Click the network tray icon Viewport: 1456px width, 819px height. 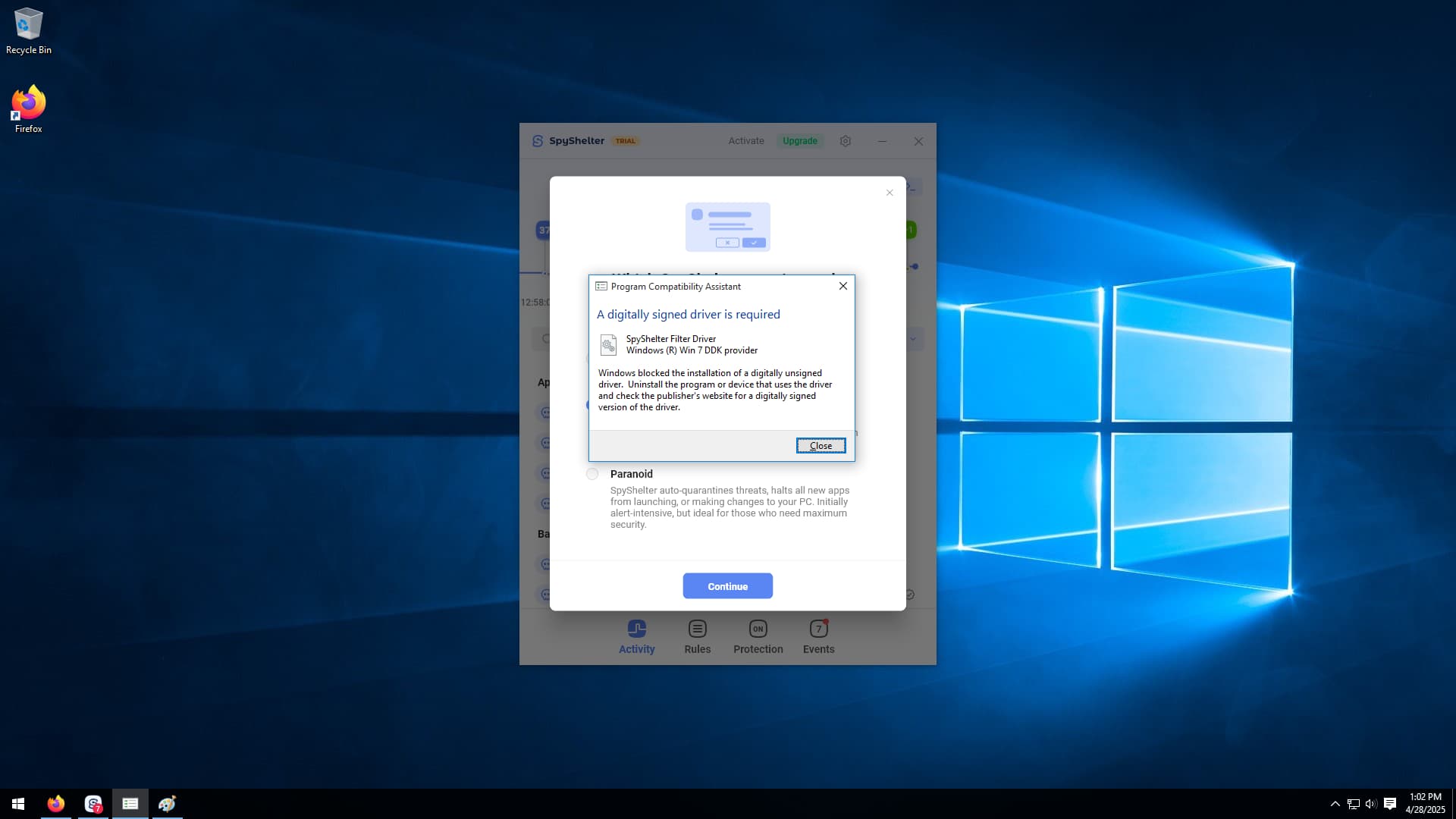(x=1353, y=804)
